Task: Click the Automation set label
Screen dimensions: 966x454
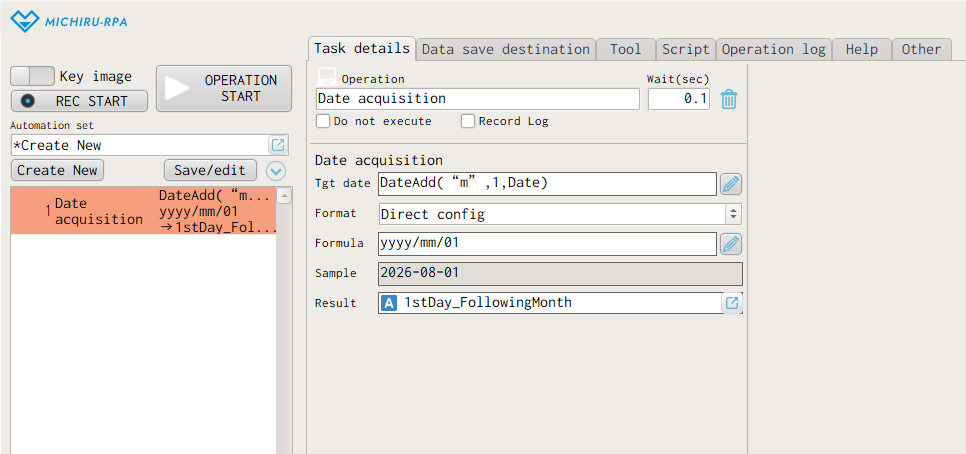Action: click(x=52, y=125)
